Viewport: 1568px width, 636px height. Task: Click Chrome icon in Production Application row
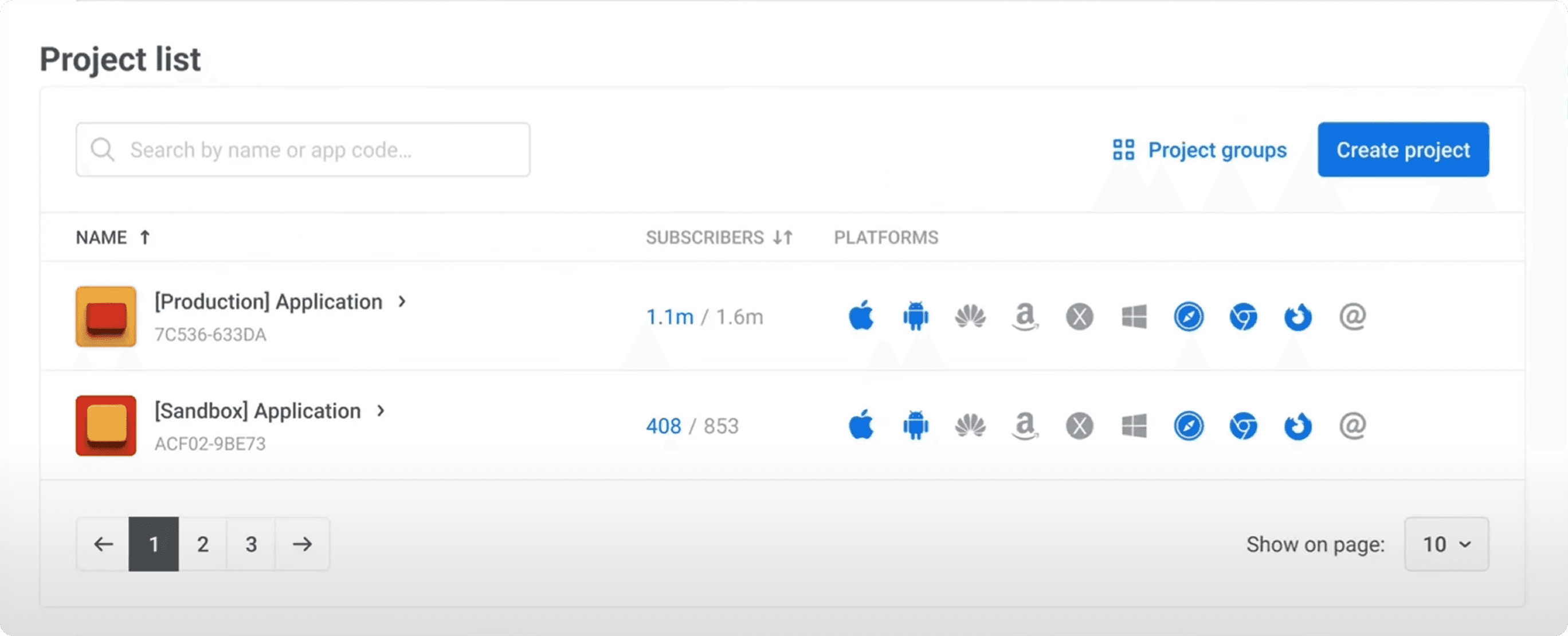[x=1243, y=316]
